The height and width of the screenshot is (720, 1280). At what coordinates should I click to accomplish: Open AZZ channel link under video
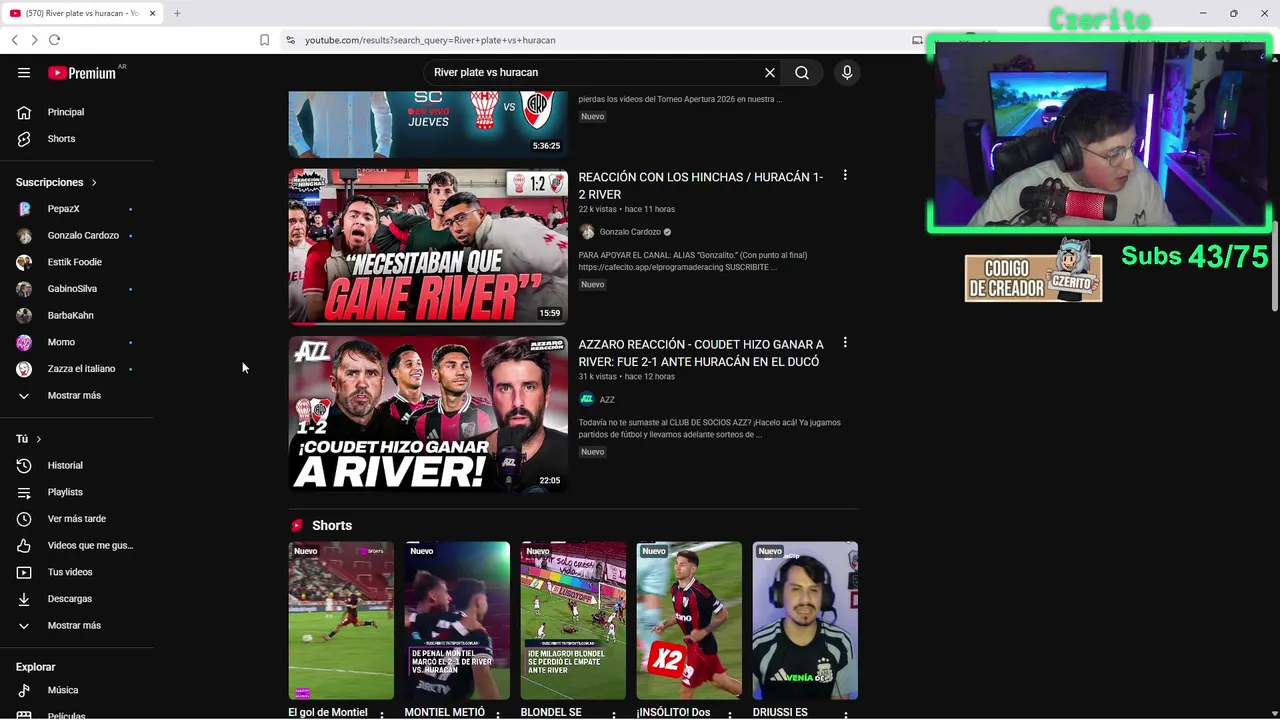[x=607, y=399]
